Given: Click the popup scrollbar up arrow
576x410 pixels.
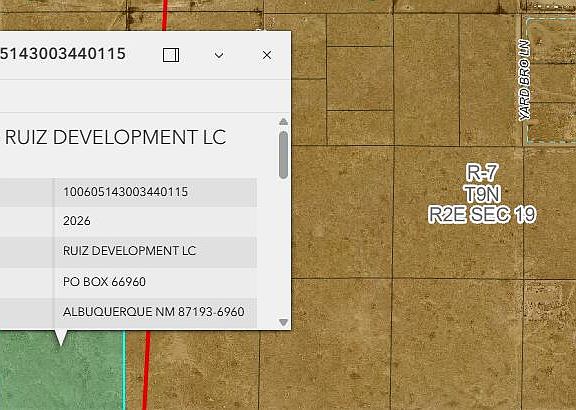Looking at the screenshot, I should tap(283, 122).
